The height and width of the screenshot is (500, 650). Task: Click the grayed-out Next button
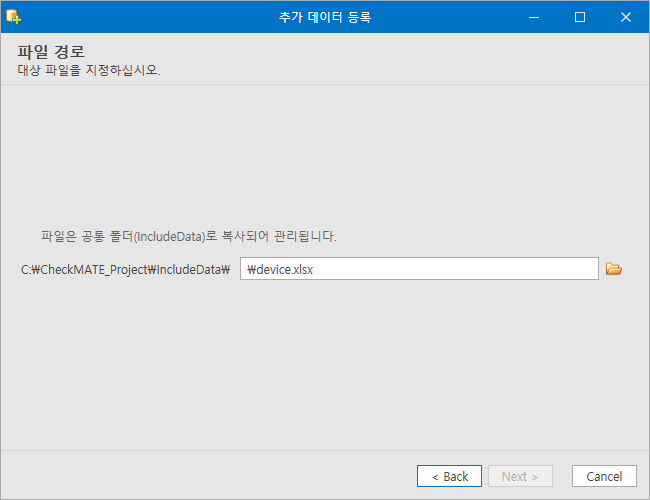[x=520, y=476]
